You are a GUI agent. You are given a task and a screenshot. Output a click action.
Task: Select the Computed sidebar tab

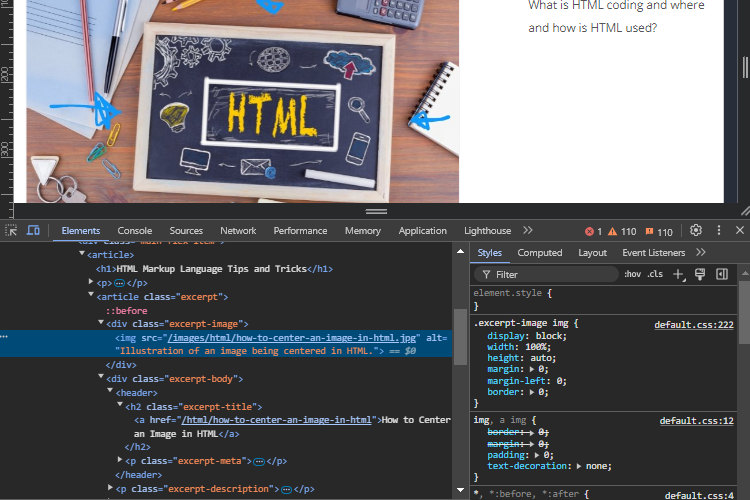pyautogui.click(x=540, y=253)
